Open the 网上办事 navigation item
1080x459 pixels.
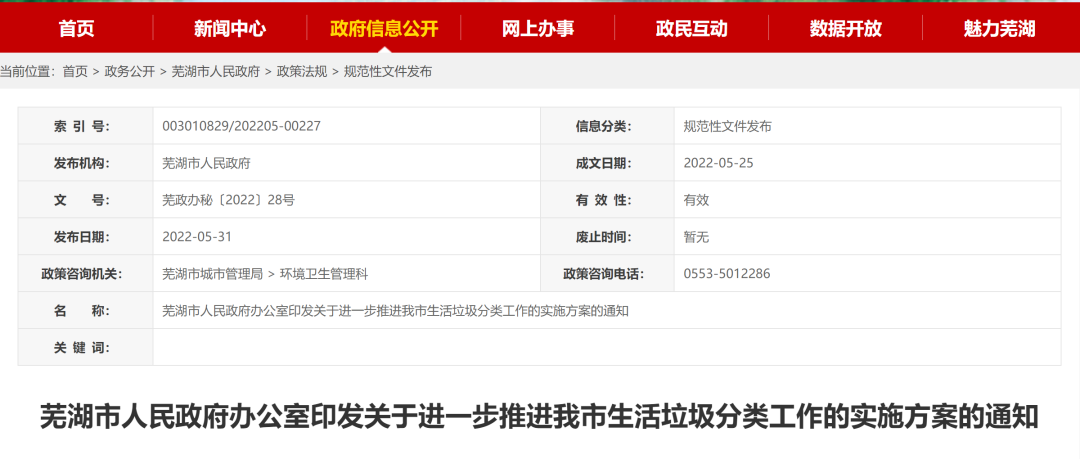[538, 28]
